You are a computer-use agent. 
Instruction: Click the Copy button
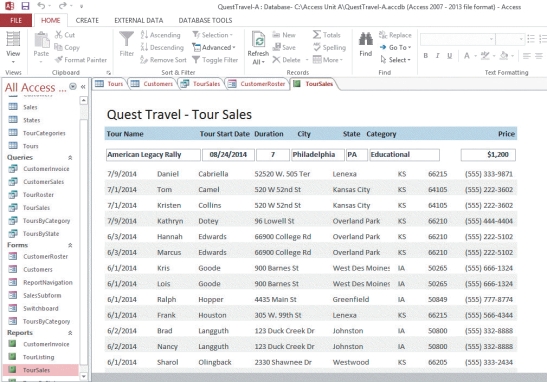[67, 47]
